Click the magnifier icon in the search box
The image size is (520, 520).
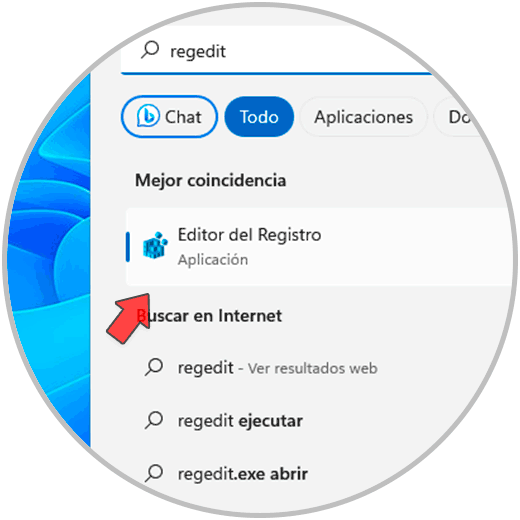point(150,50)
